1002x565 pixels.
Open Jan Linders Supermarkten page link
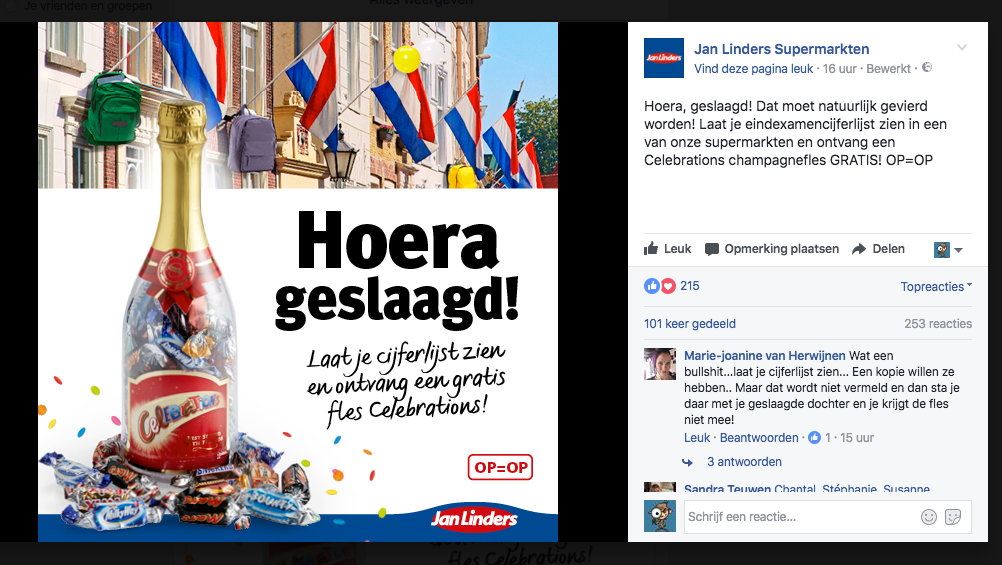[782, 49]
